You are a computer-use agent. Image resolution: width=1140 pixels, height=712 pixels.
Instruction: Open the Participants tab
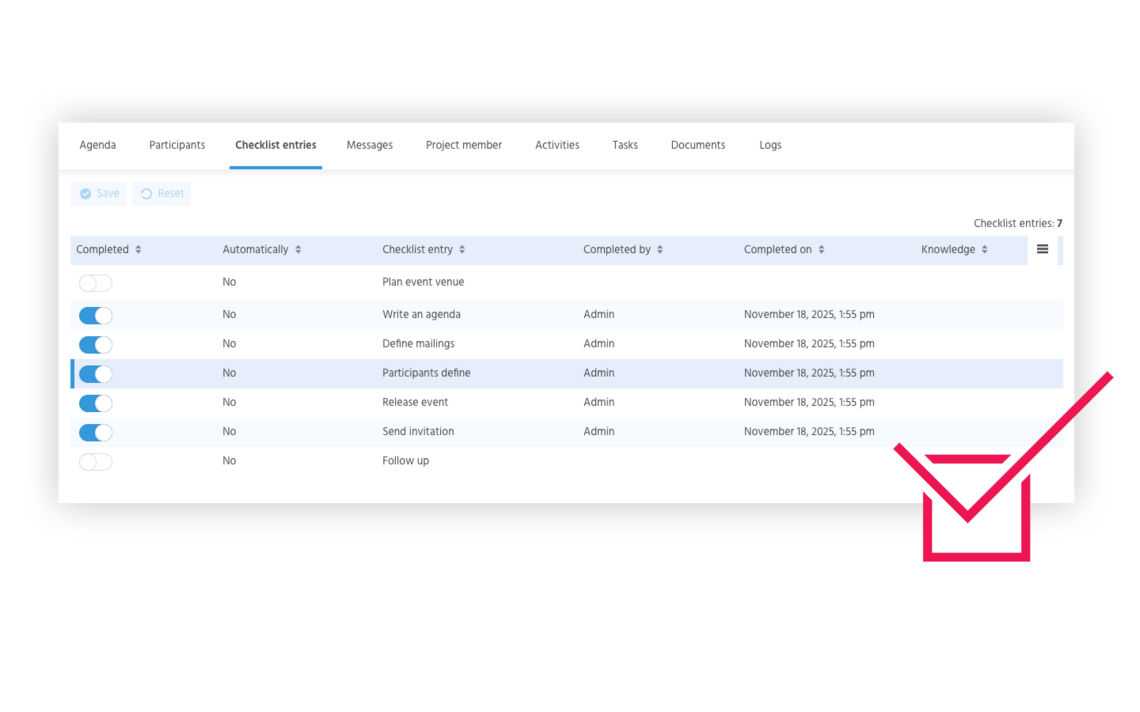(177, 145)
